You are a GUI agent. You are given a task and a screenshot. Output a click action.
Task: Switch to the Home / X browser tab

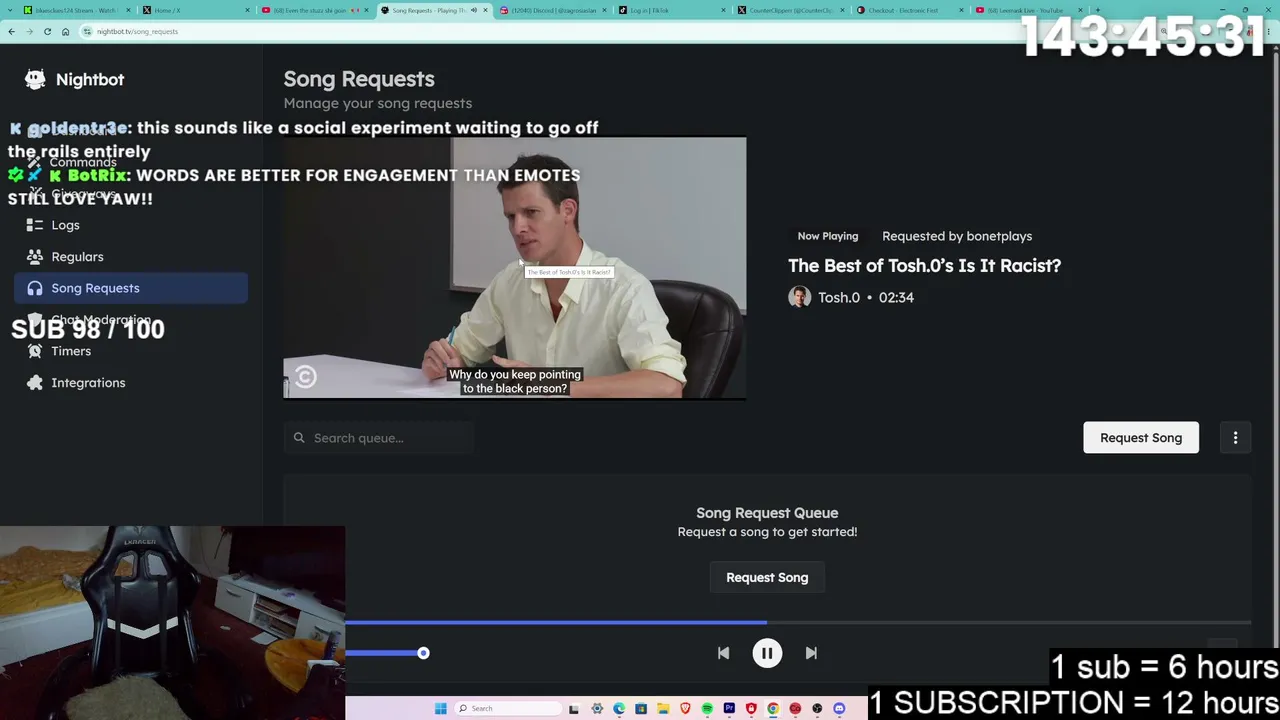click(x=195, y=10)
